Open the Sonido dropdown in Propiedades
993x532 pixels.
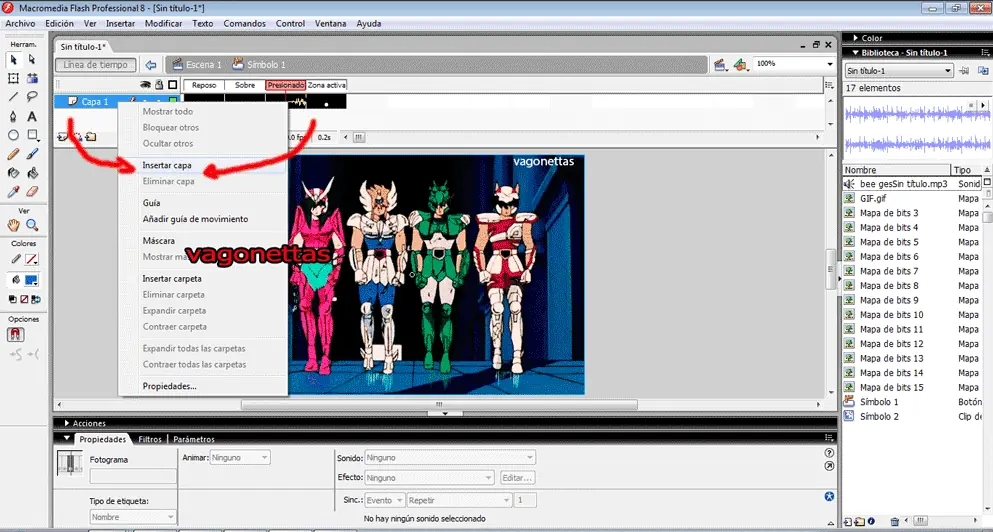450,457
